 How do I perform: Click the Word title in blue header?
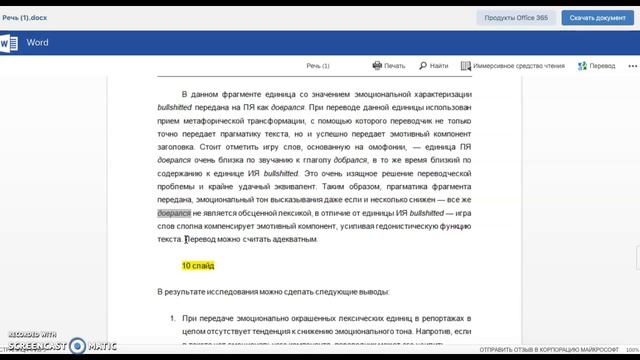(x=38, y=42)
